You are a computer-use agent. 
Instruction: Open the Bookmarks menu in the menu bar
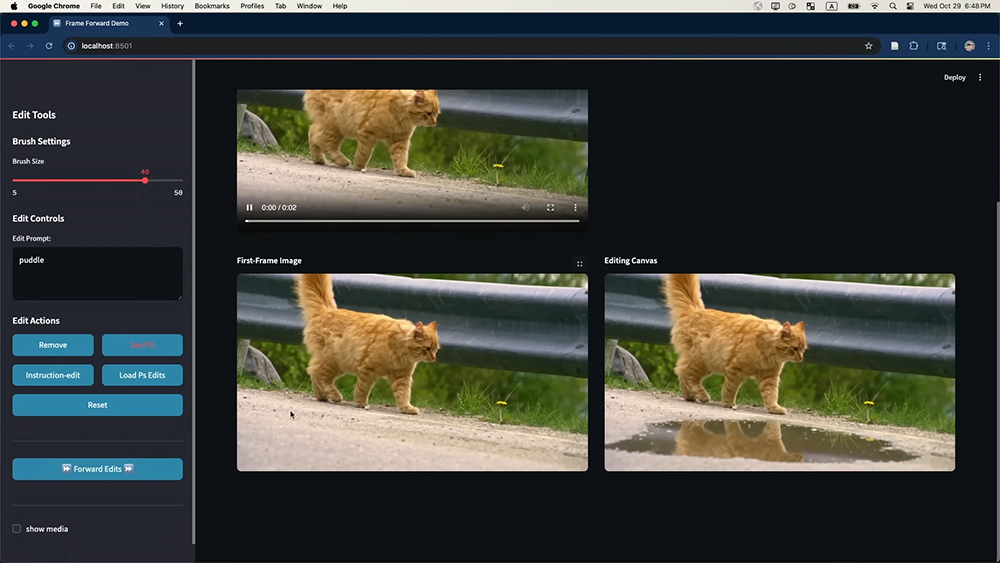pos(212,6)
